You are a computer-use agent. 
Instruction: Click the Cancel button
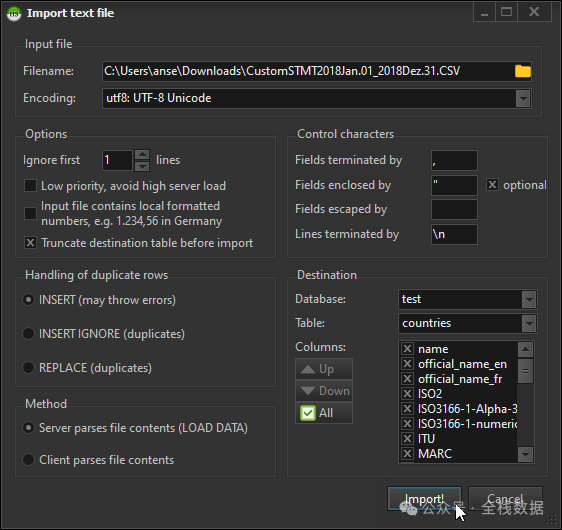(x=505, y=498)
